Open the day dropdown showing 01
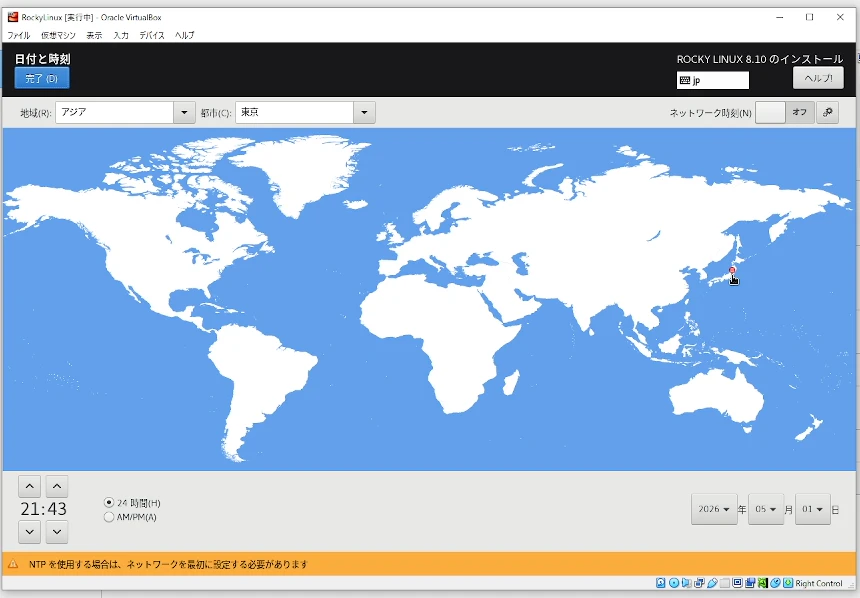Viewport: 860px width, 598px height. point(812,509)
